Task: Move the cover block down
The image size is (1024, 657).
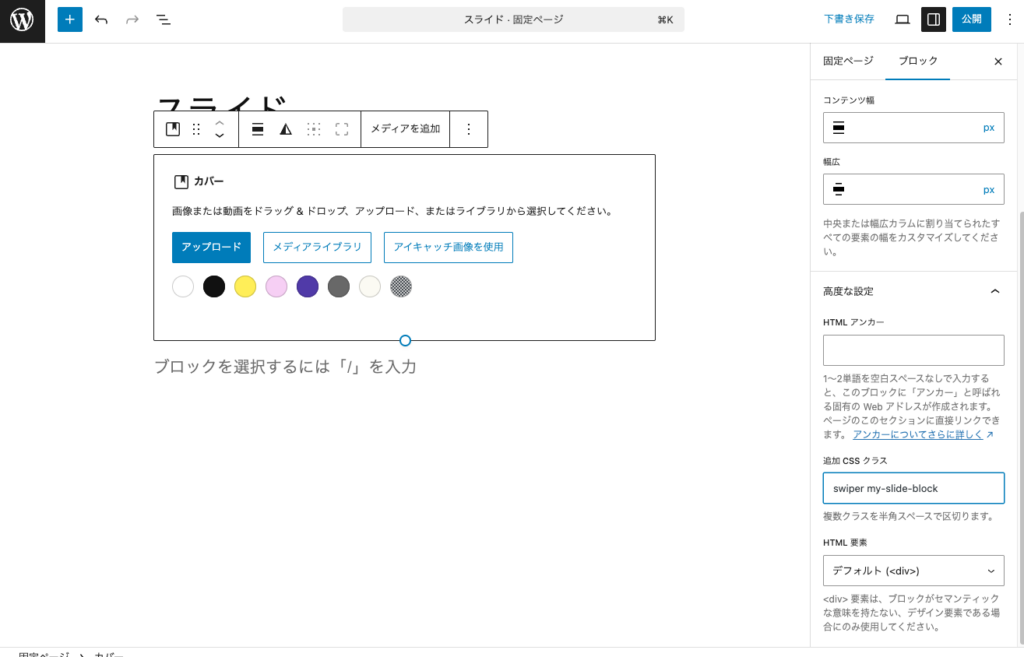Action: pos(219,134)
